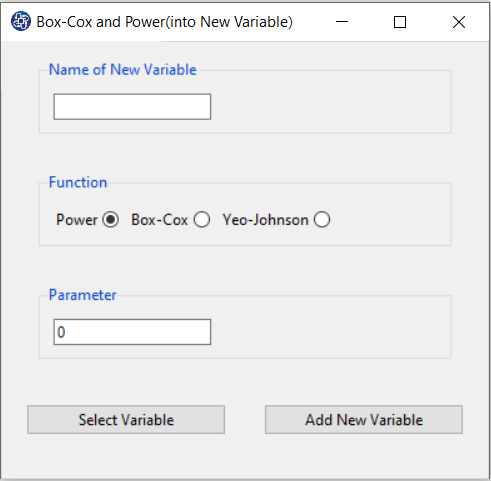This screenshot has width=491, height=481.
Task: Click the "Power" option label text
Action: (x=77, y=220)
